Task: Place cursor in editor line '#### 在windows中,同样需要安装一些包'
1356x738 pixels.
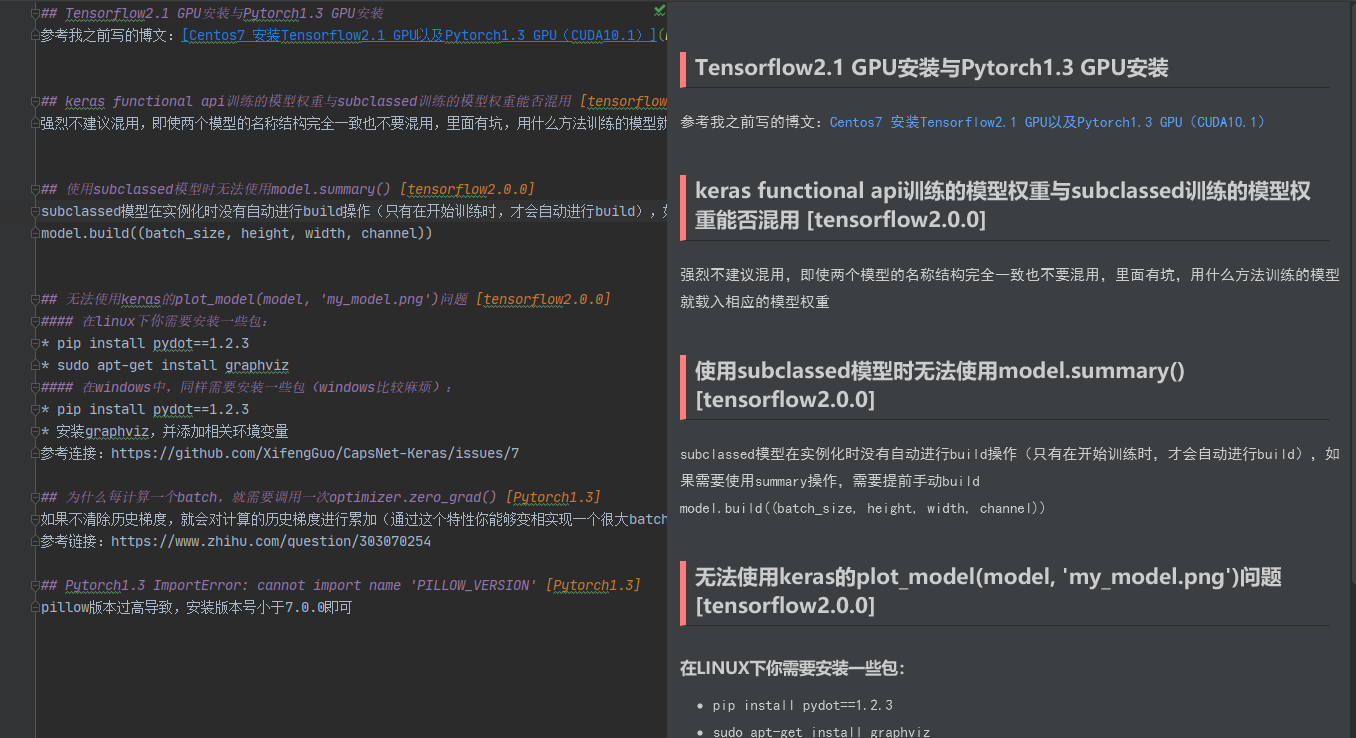Action: pyautogui.click(x=248, y=388)
